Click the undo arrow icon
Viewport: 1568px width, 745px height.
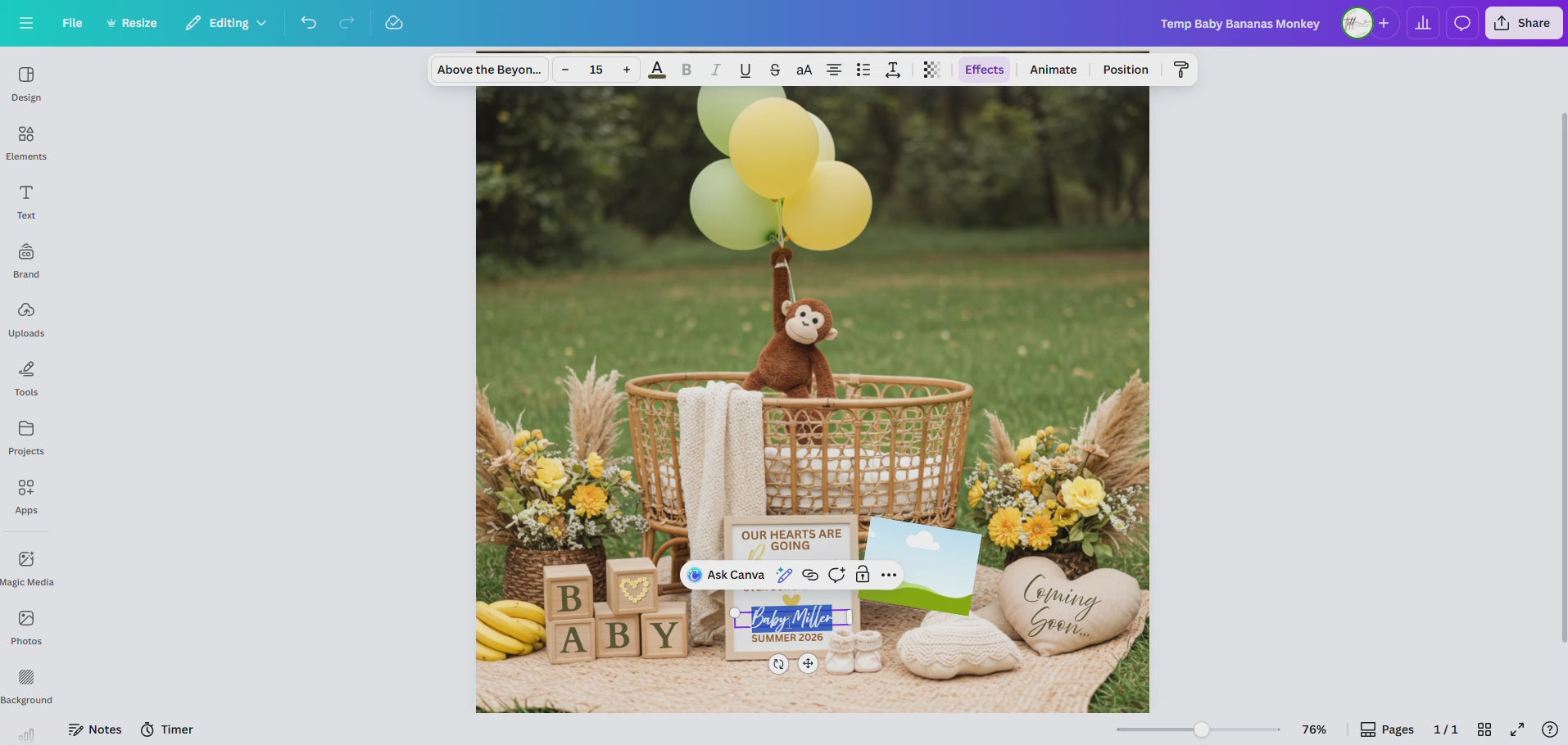(309, 23)
